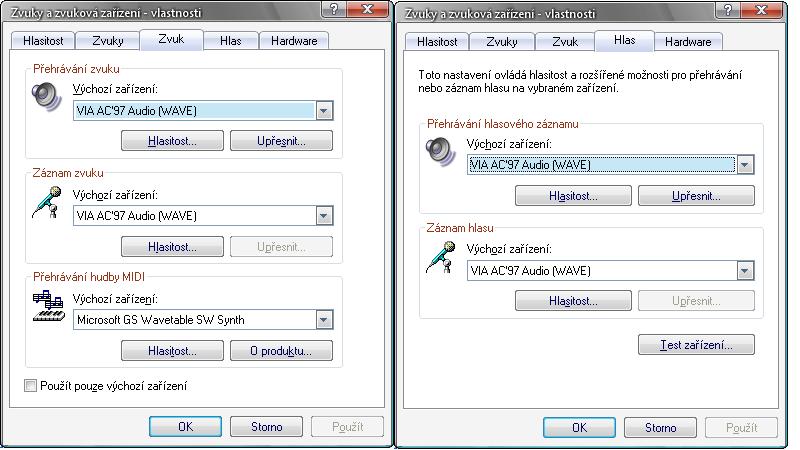Screen dimensions: 800x450
Task: Switch to Hardware tab in the Hlas tab dialog
Action: tap(688, 42)
